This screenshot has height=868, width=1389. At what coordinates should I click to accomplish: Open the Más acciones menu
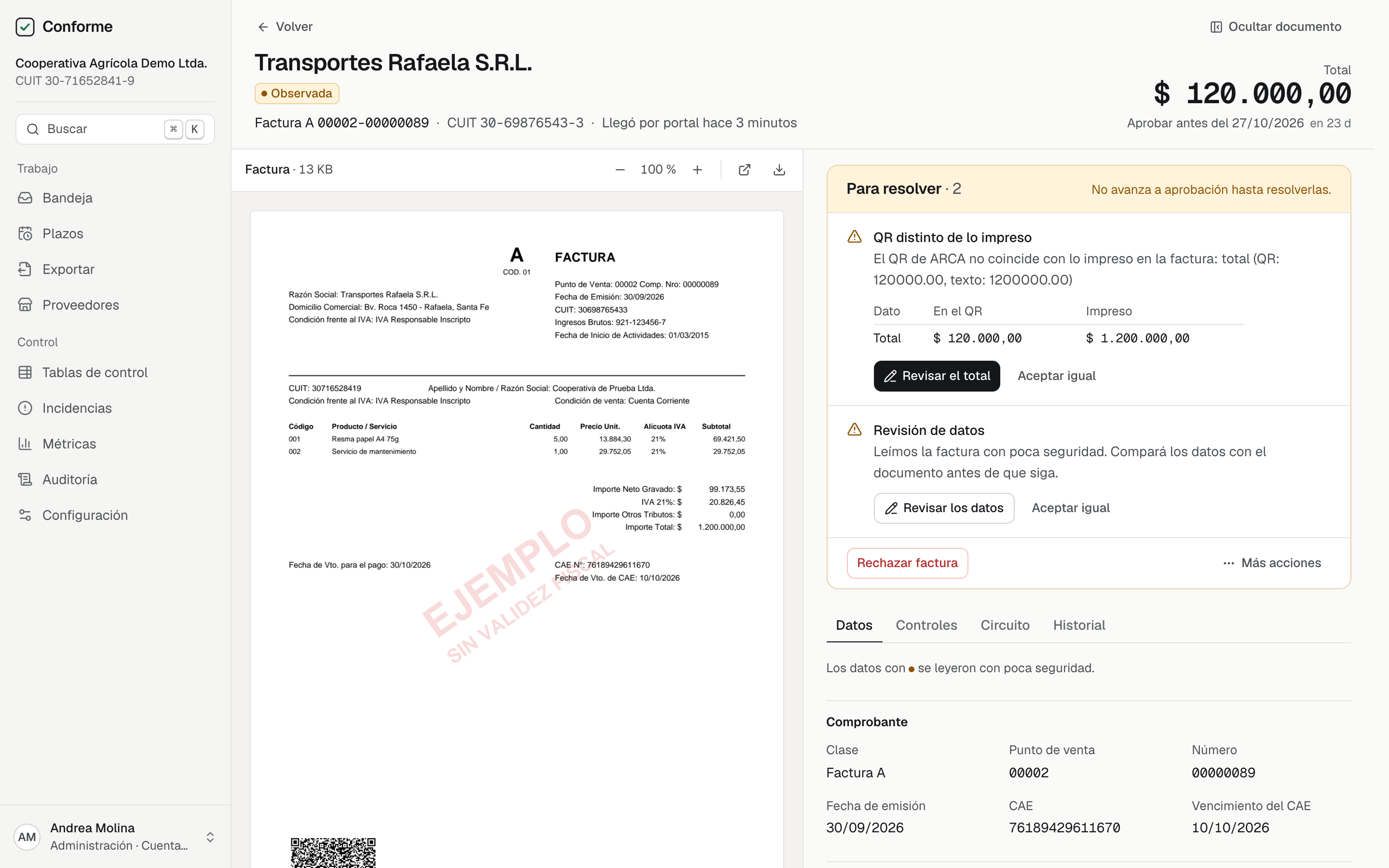(1272, 563)
